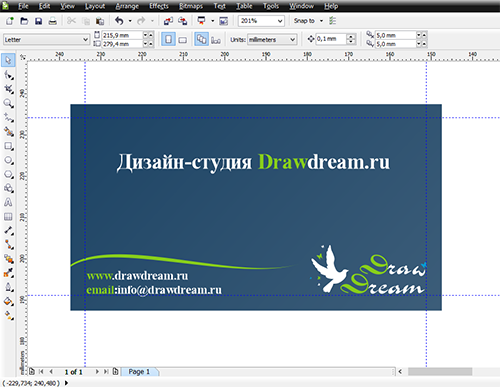Open the Text menu
The image size is (500, 387).
pos(220,6)
